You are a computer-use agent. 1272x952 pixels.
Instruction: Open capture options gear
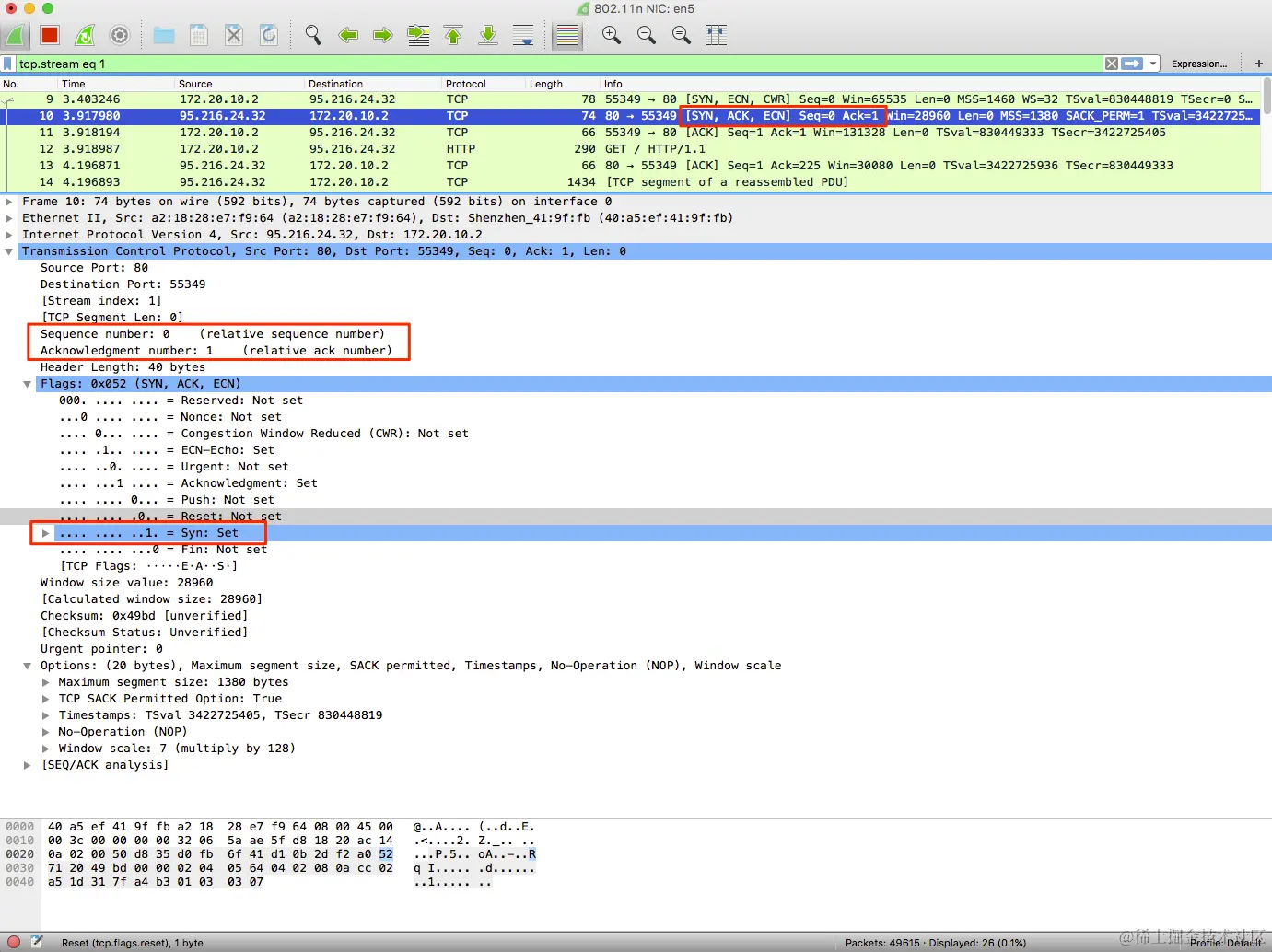tap(120, 35)
